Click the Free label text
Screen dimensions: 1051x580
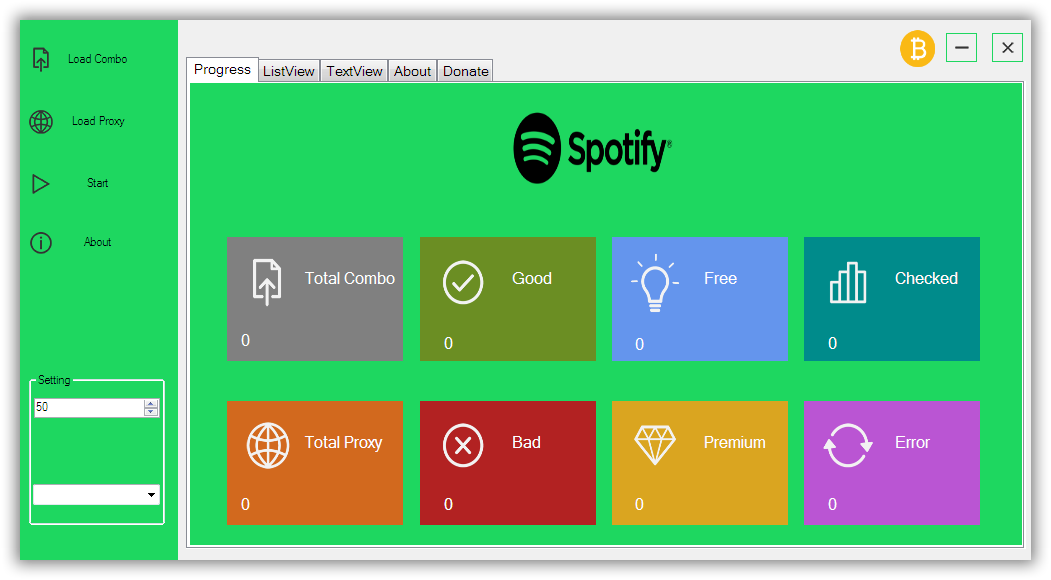click(721, 278)
